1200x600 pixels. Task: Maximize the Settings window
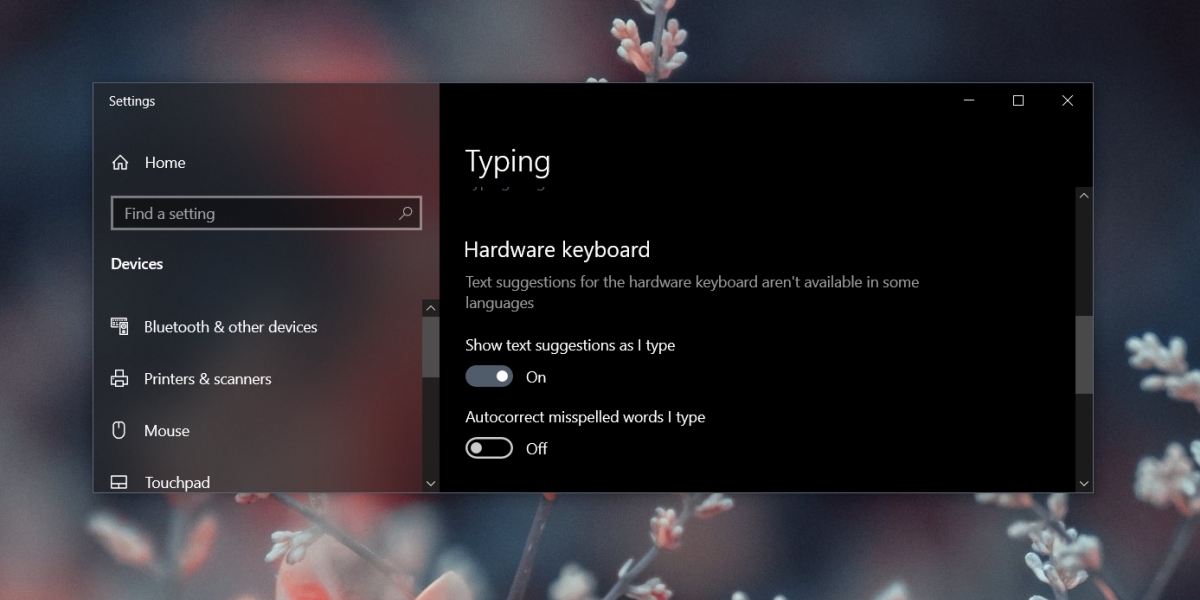[1018, 101]
